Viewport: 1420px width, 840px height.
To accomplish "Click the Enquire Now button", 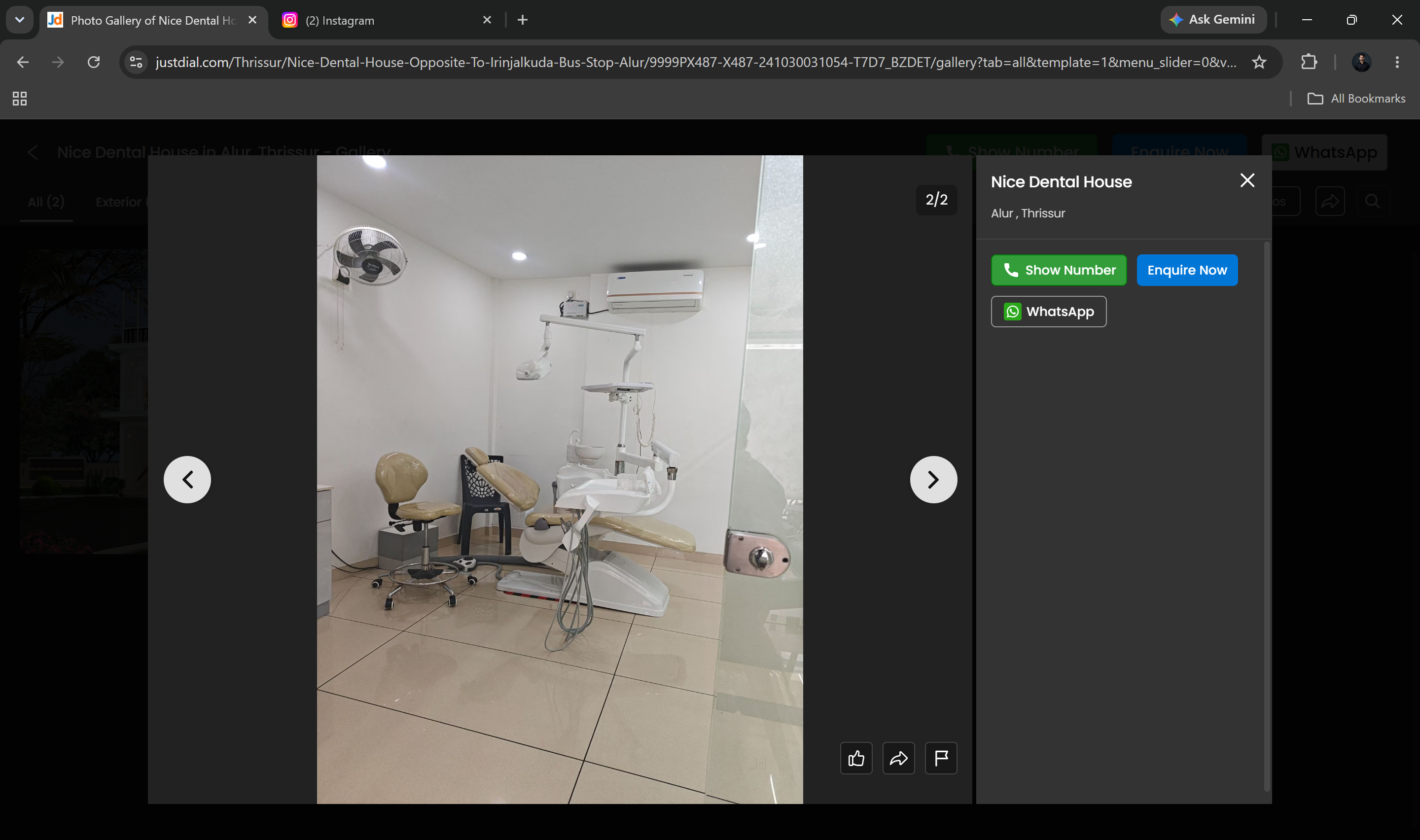I will pyautogui.click(x=1187, y=270).
